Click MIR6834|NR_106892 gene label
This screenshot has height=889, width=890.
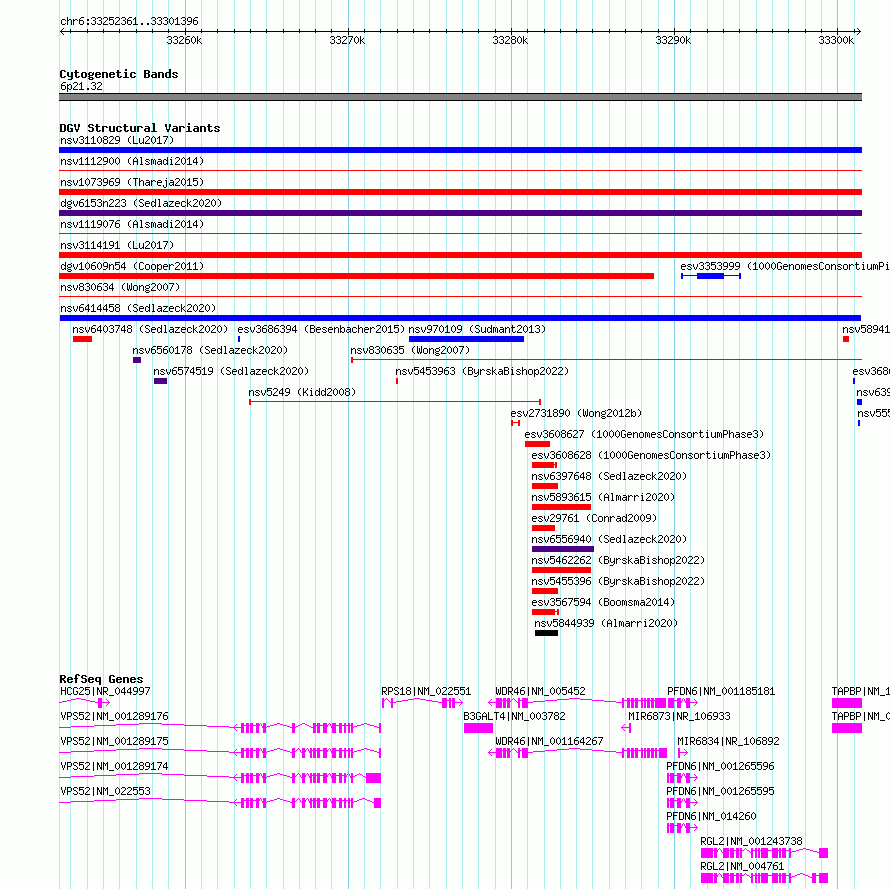point(728,741)
